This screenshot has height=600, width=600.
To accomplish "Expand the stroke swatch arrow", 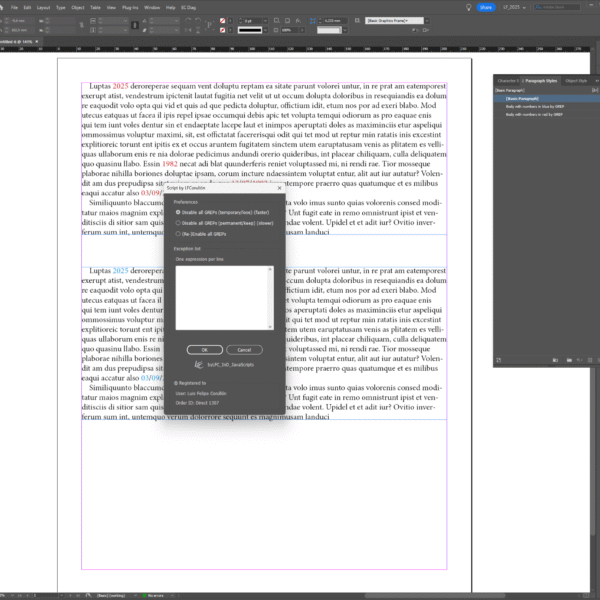I will 230,30.
